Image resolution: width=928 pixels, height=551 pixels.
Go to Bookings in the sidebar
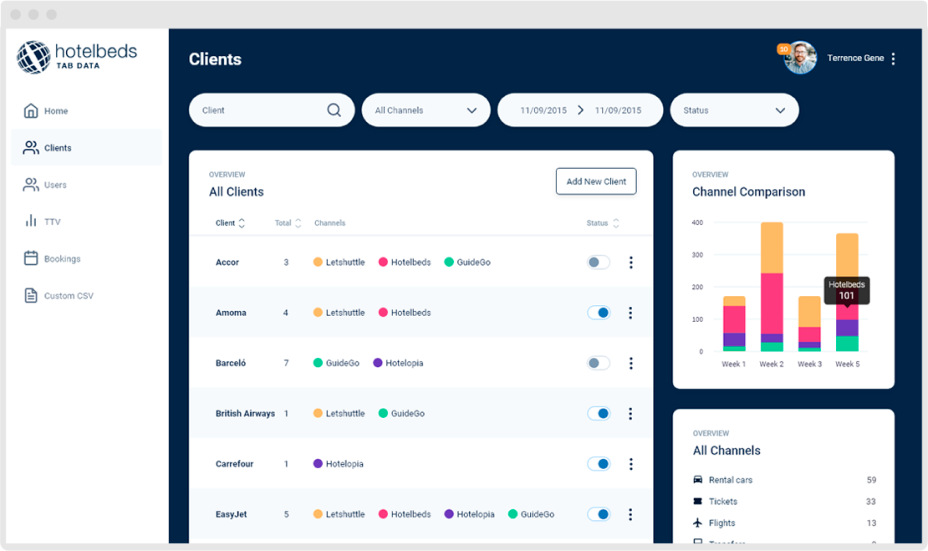coord(61,259)
